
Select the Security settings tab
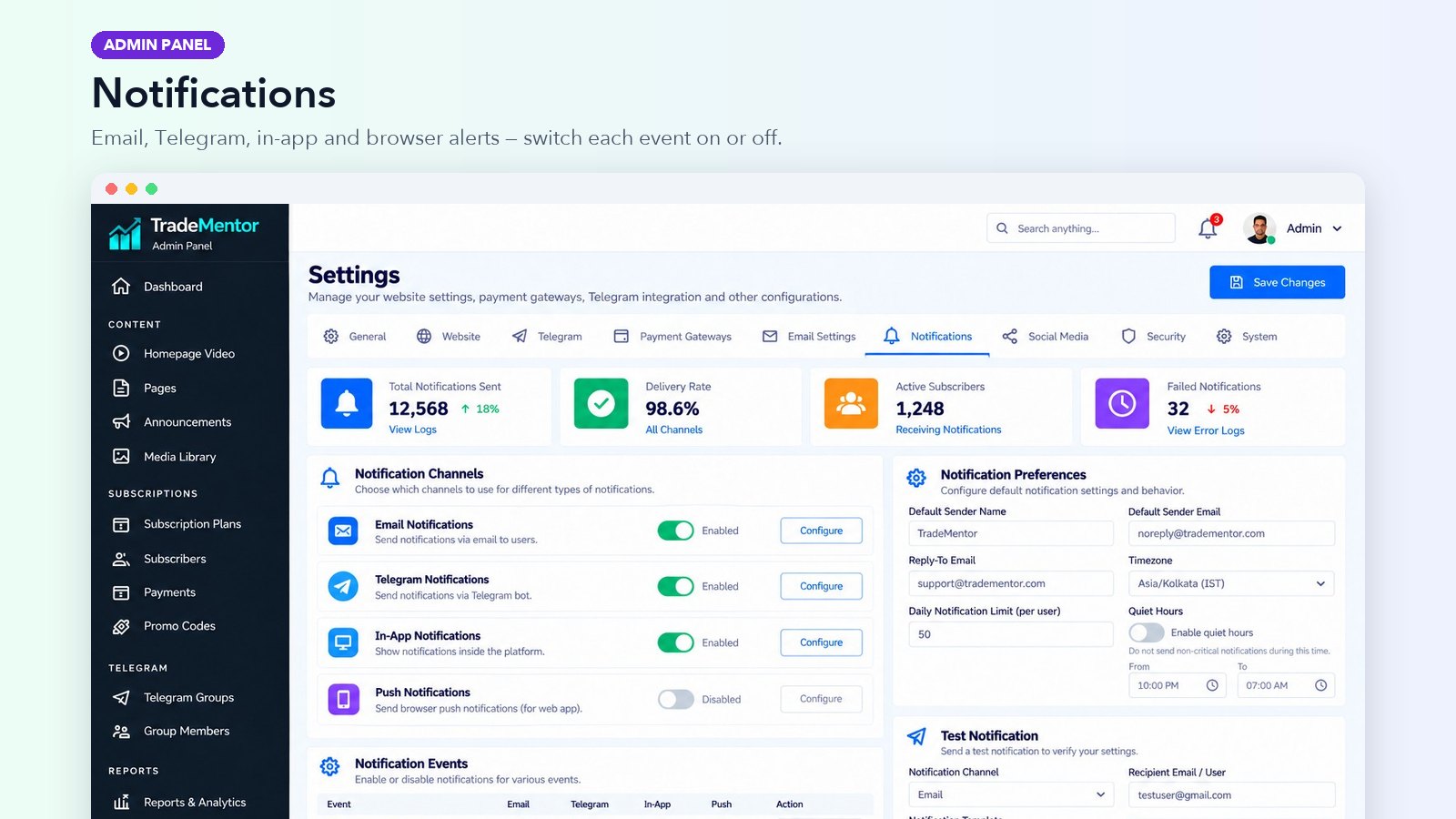[1154, 337]
